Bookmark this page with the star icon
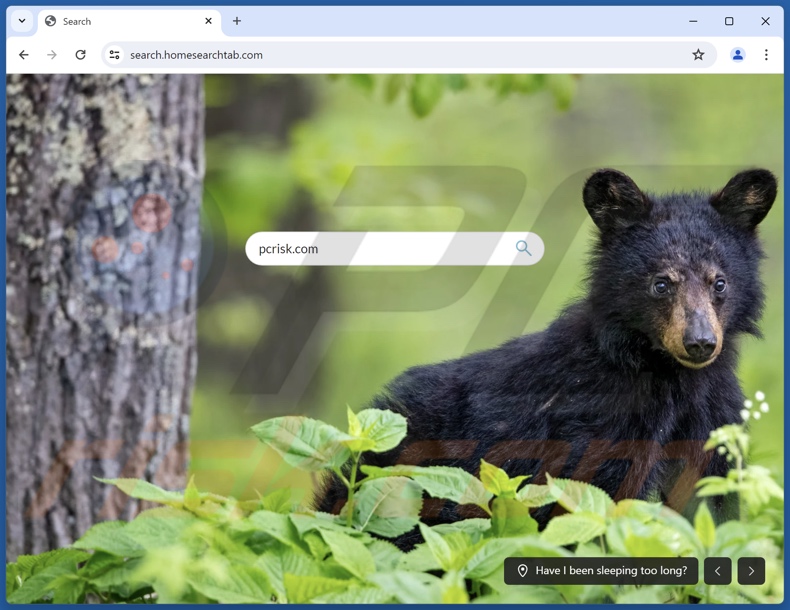 (x=698, y=55)
